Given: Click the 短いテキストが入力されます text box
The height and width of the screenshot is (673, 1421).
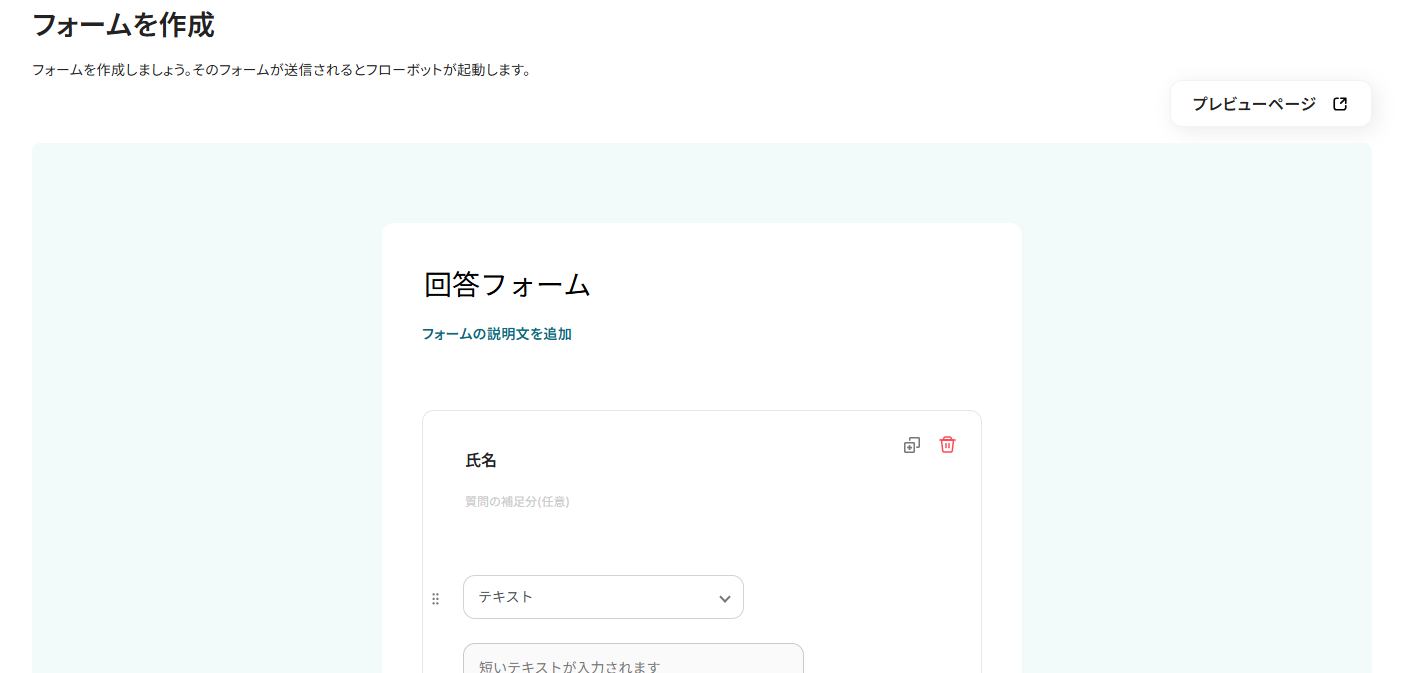Looking at the screenshot, I should click(633, 659).
